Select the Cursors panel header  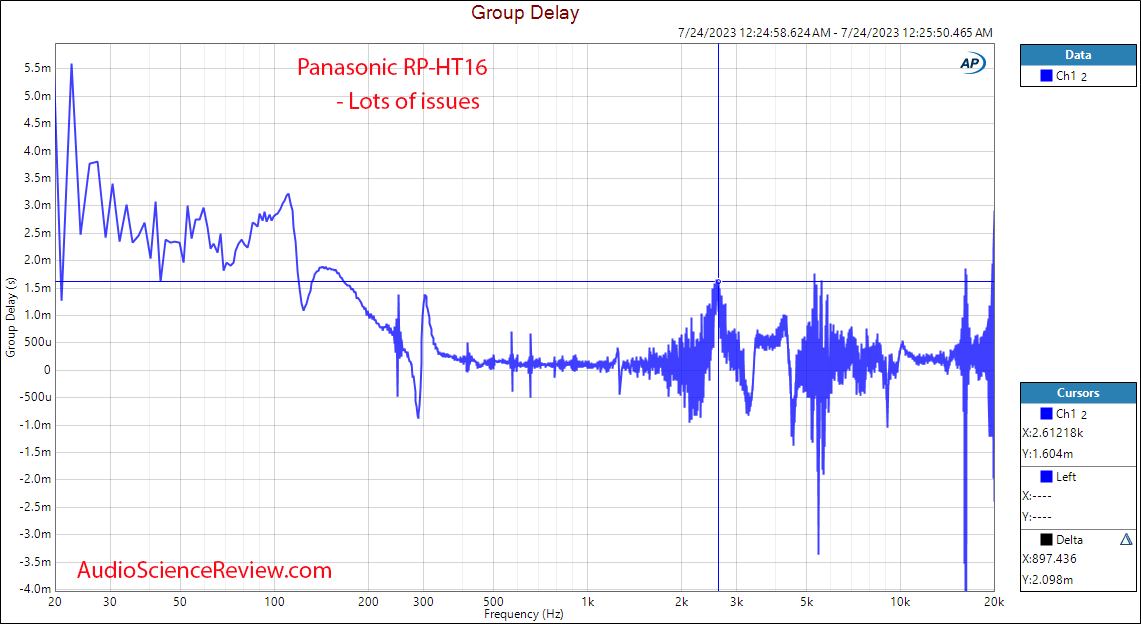coord(1078,393)
